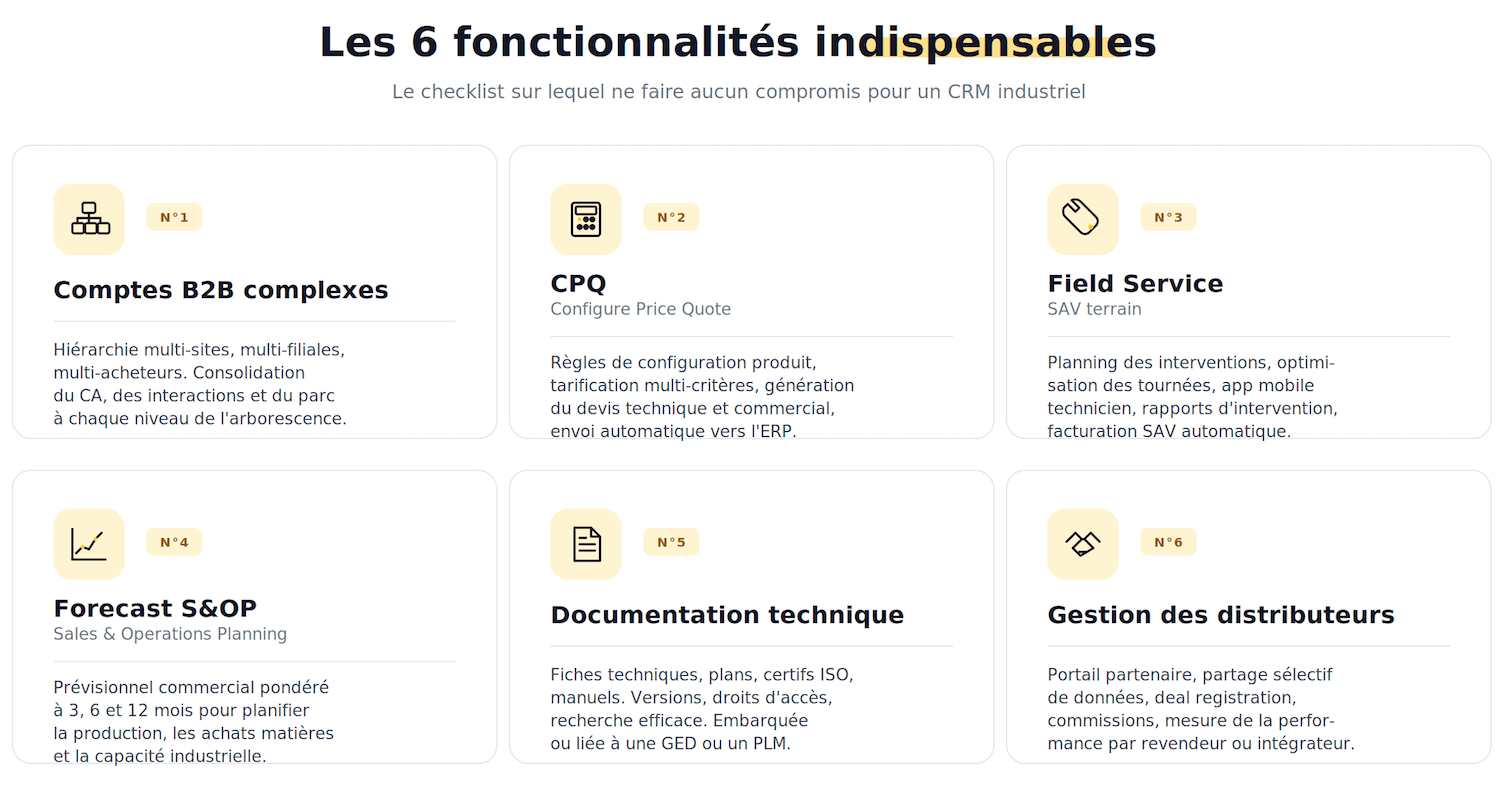
Task: Select the N°1 badge
Action: click(174, 217)
